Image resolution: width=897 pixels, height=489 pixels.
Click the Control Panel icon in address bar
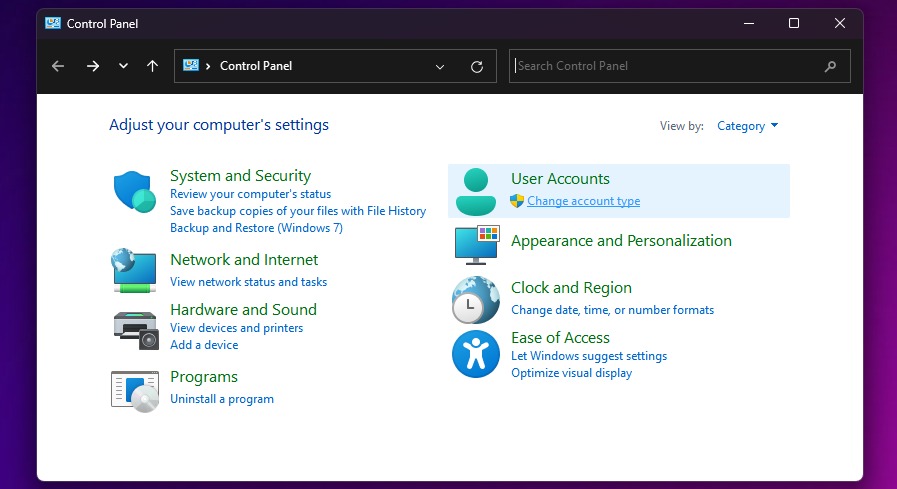[190, 66]
